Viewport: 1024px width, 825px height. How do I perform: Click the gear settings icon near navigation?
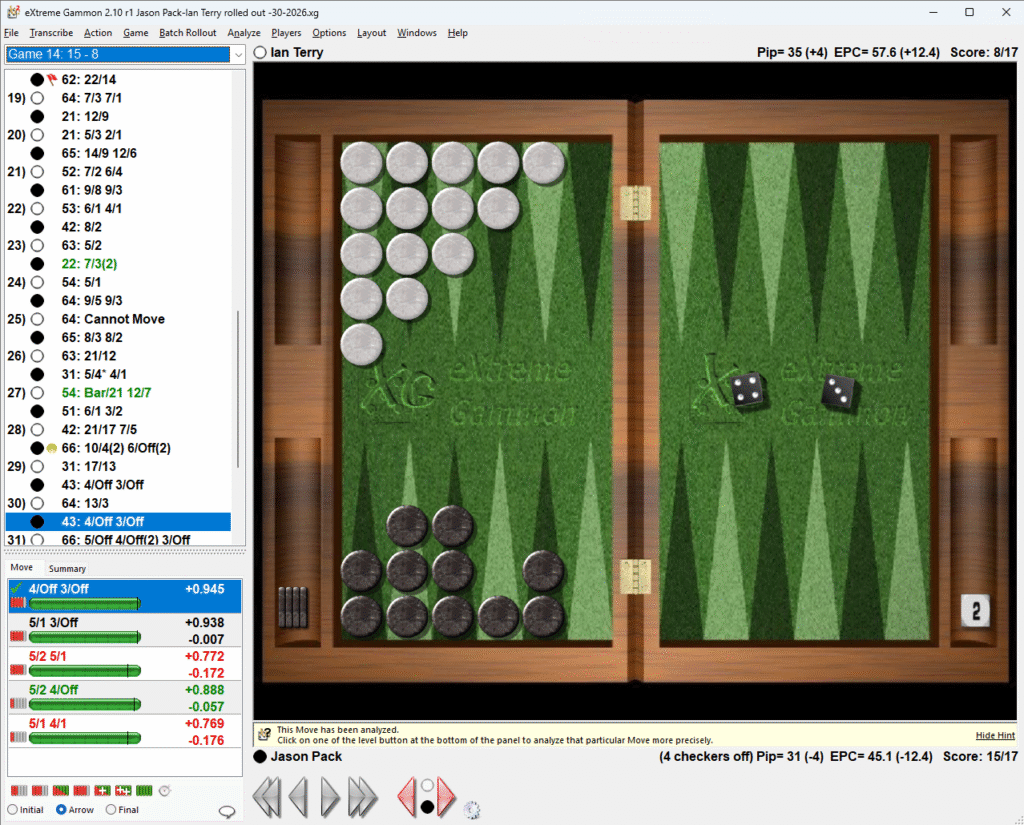click(472, 811)
